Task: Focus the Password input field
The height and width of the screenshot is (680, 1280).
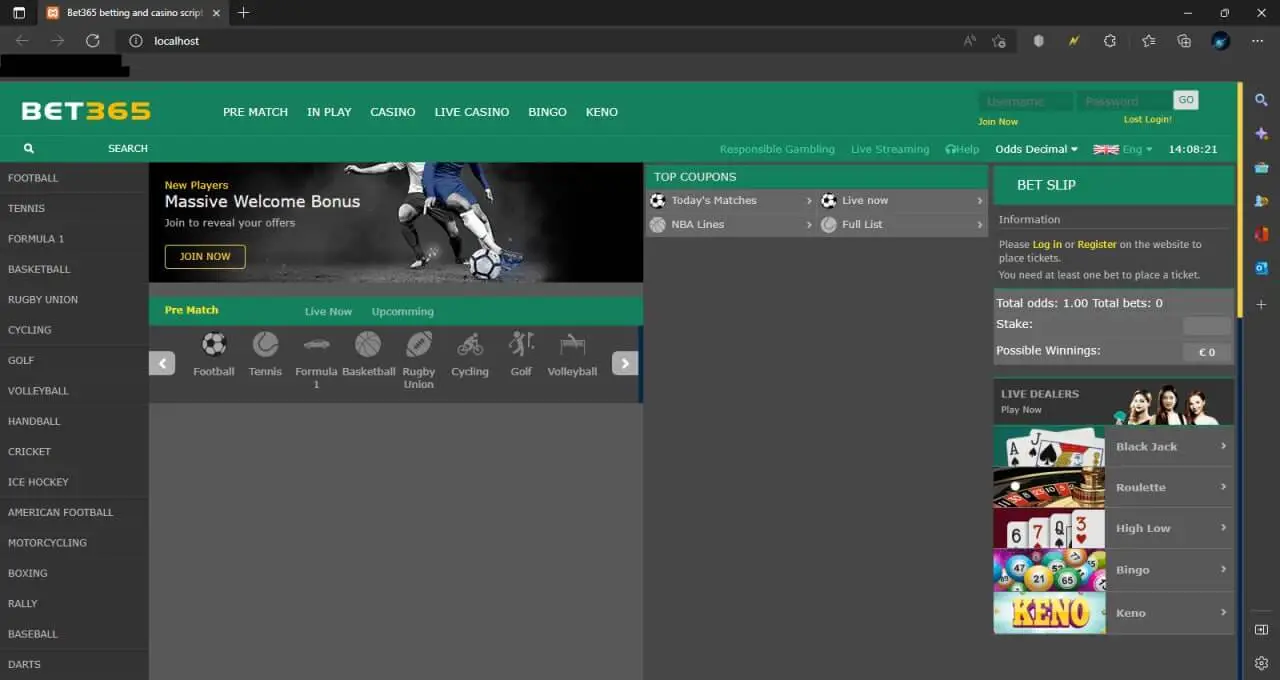Action: (x=1124, y=101)
